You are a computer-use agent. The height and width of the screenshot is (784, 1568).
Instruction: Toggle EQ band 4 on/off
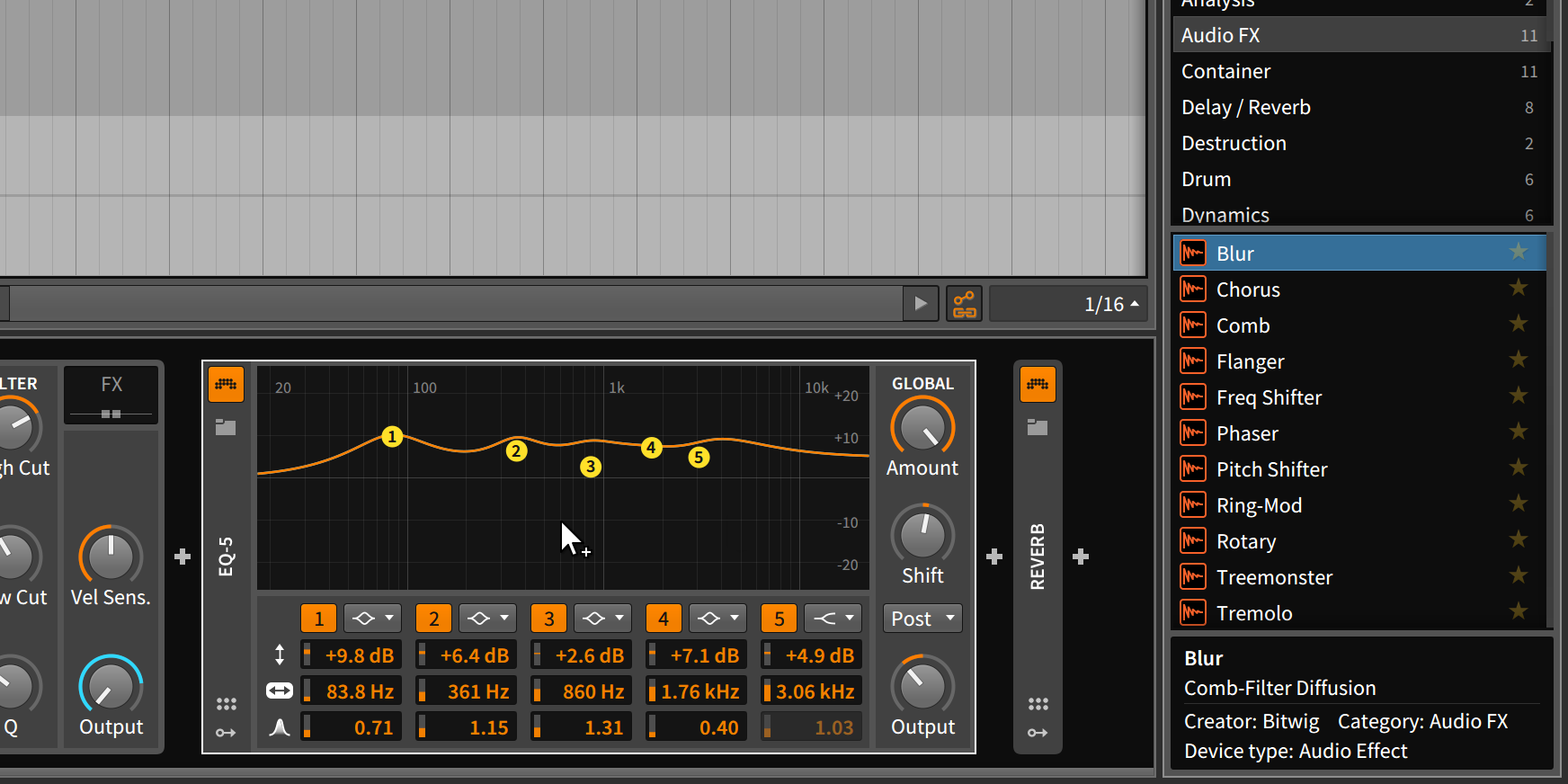664,619
